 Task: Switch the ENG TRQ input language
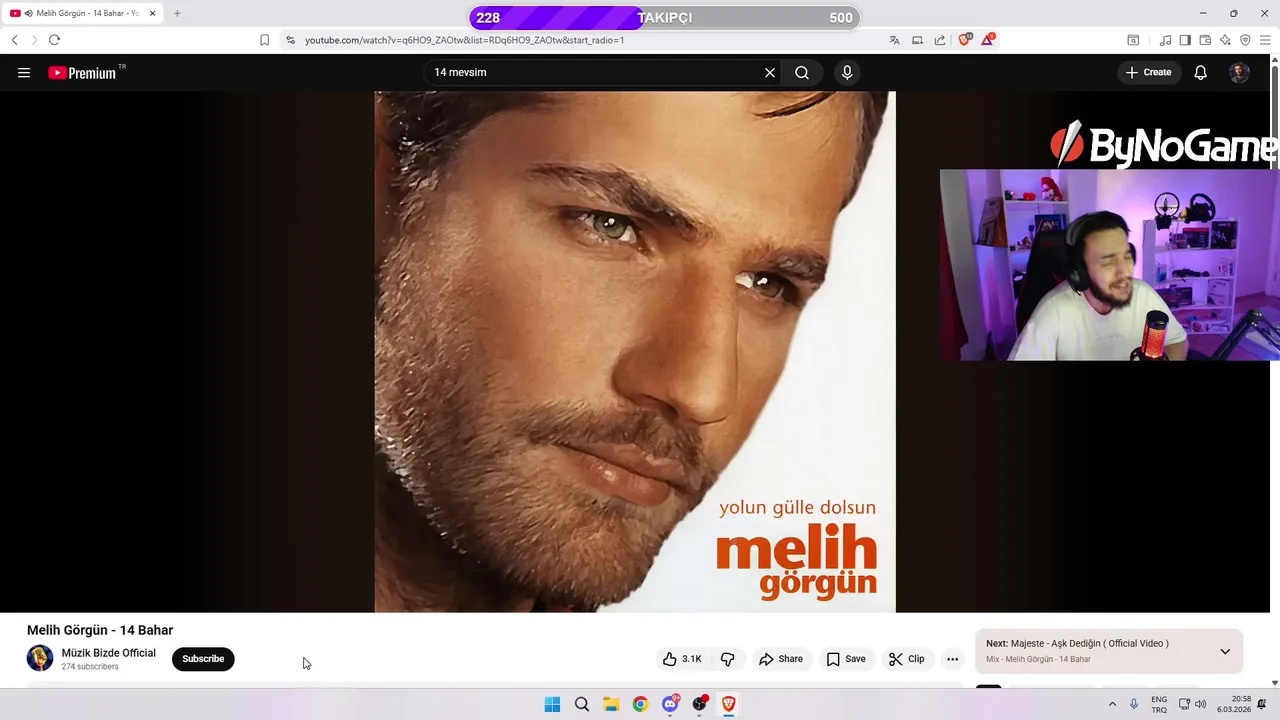(x=1159, y=704)
